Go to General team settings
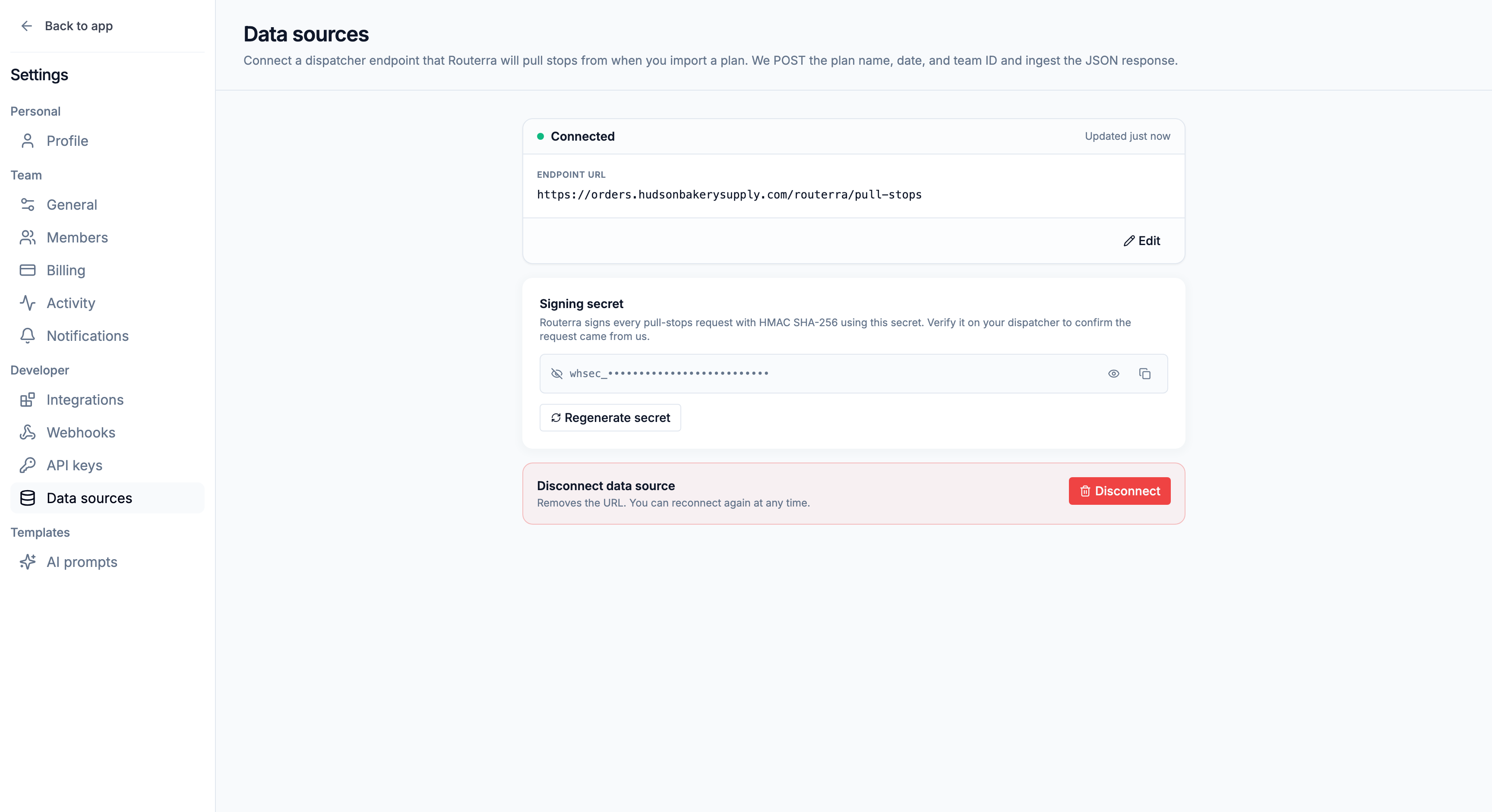This screenshot has height=812, width=1492. coord(107,205)
